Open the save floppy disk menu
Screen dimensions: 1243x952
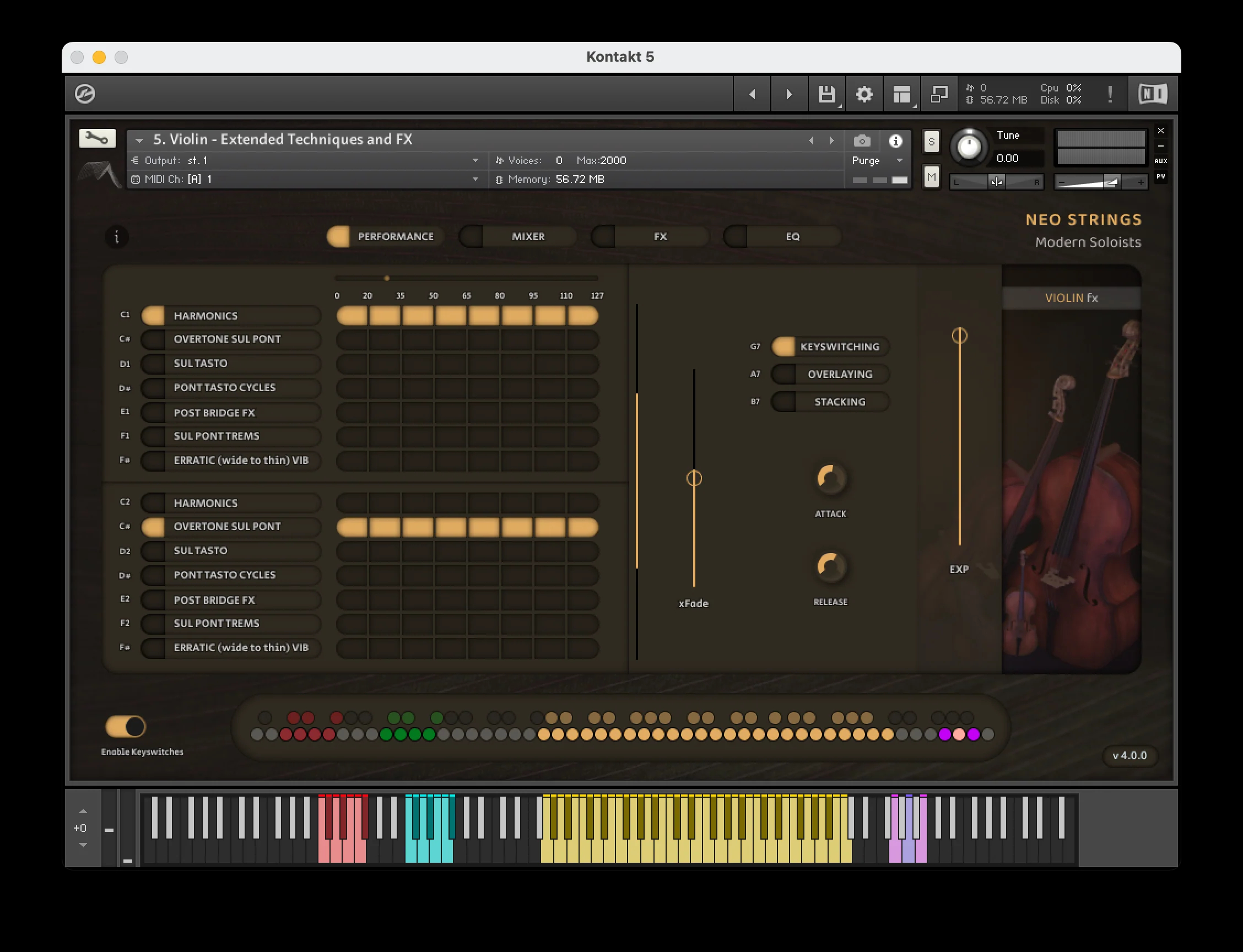pyautogui.click(x=827, y=94)
